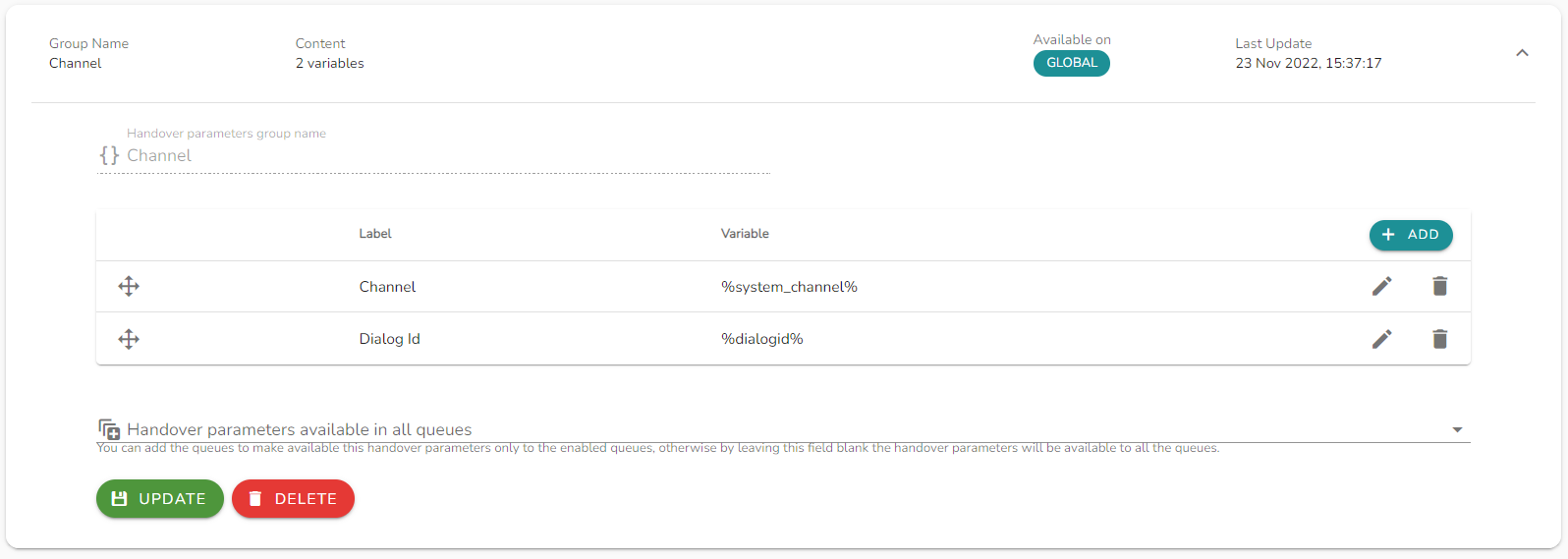Open the queues selection field

click(x=783, y=429)
